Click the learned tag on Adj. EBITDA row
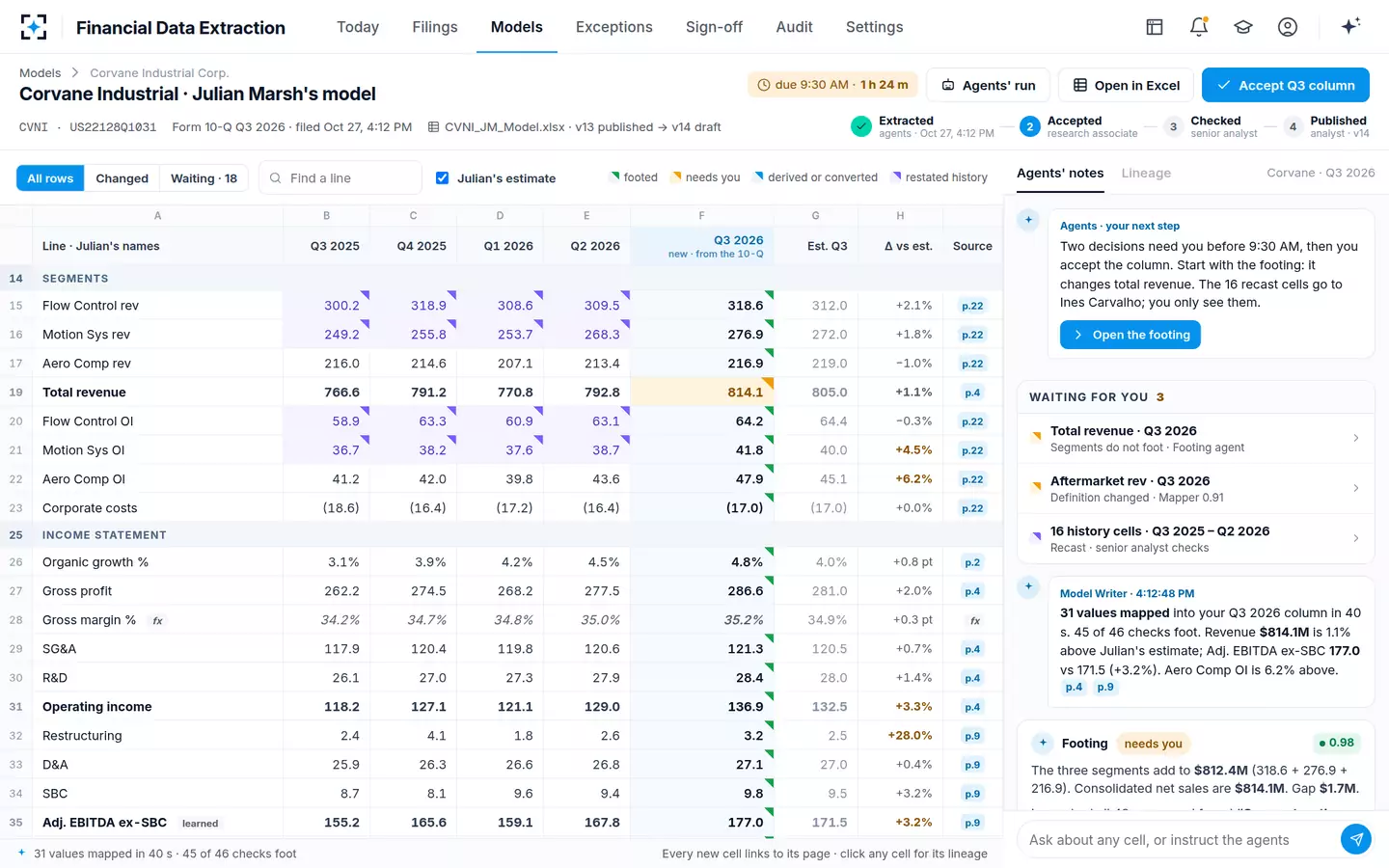This screenshot has width=1389, height=868. click(x=200, y=824)
